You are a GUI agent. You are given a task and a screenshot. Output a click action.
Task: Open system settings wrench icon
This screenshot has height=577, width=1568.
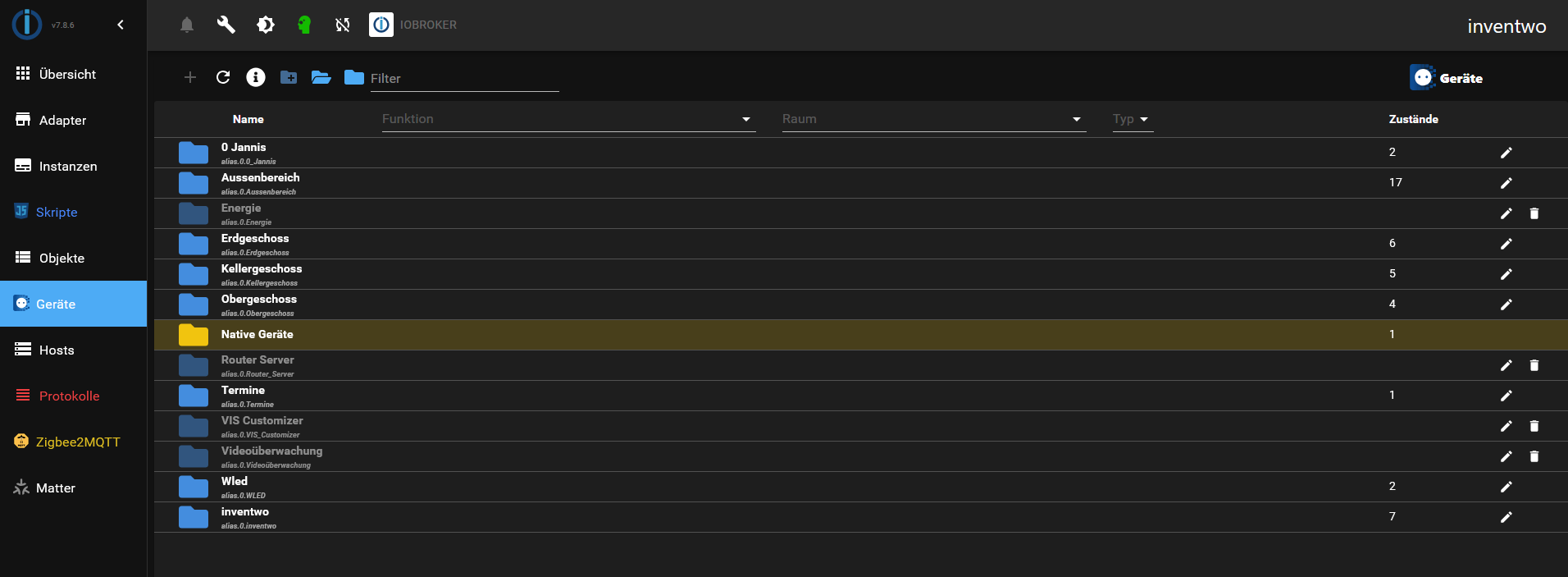226,25
